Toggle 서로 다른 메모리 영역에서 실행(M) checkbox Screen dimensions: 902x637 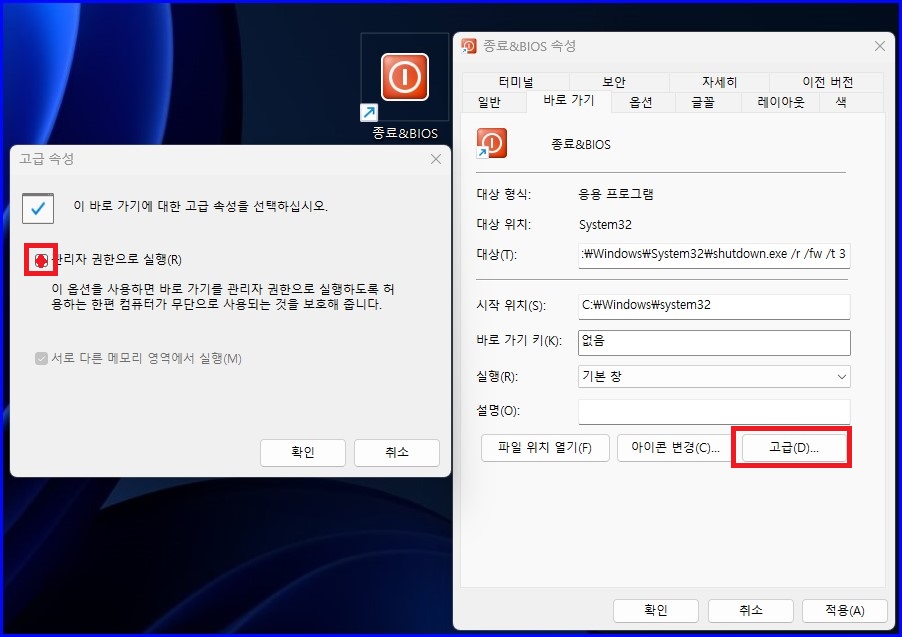click(41, 358)
